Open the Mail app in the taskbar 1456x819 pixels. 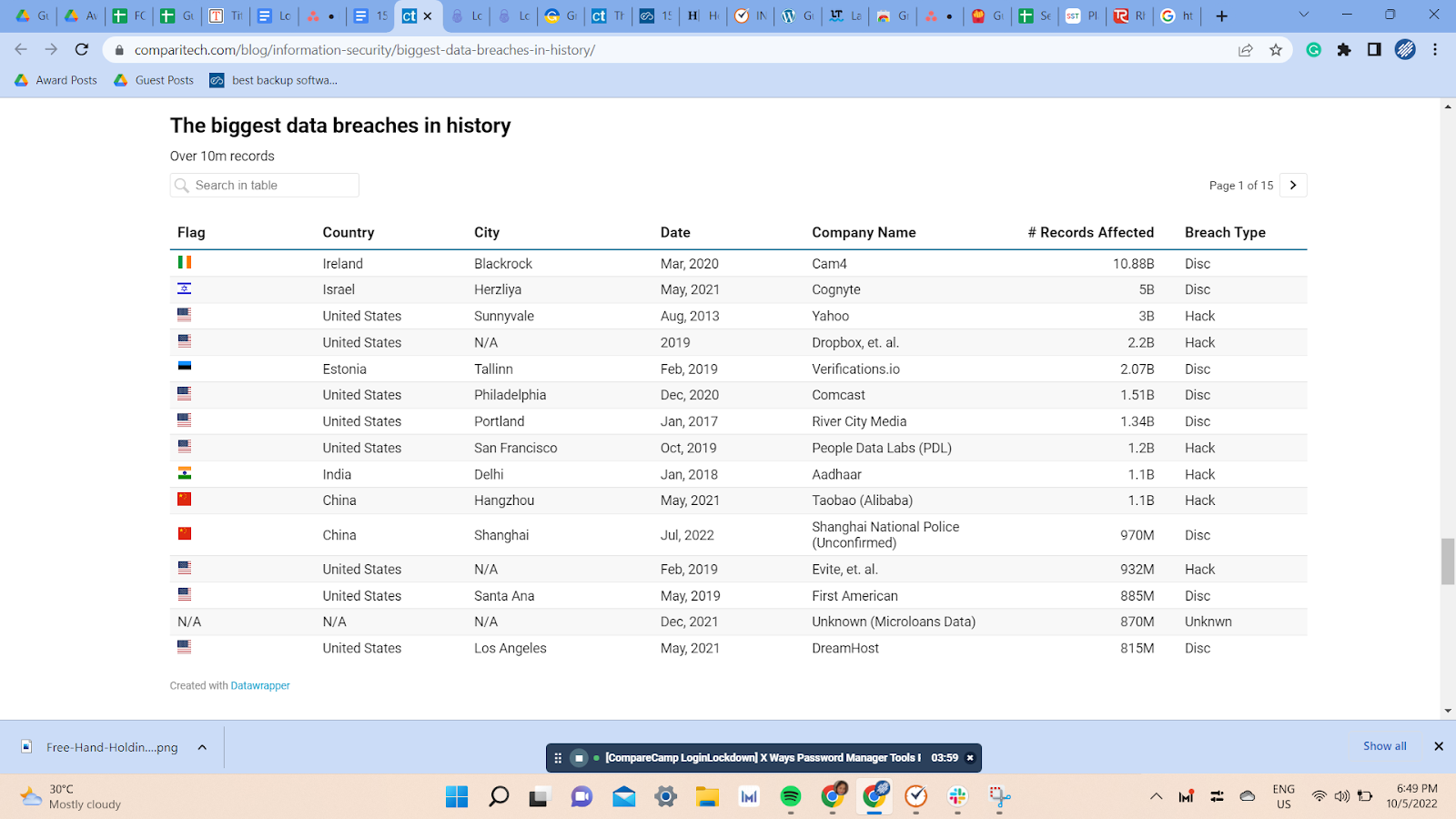click(623, 797)
